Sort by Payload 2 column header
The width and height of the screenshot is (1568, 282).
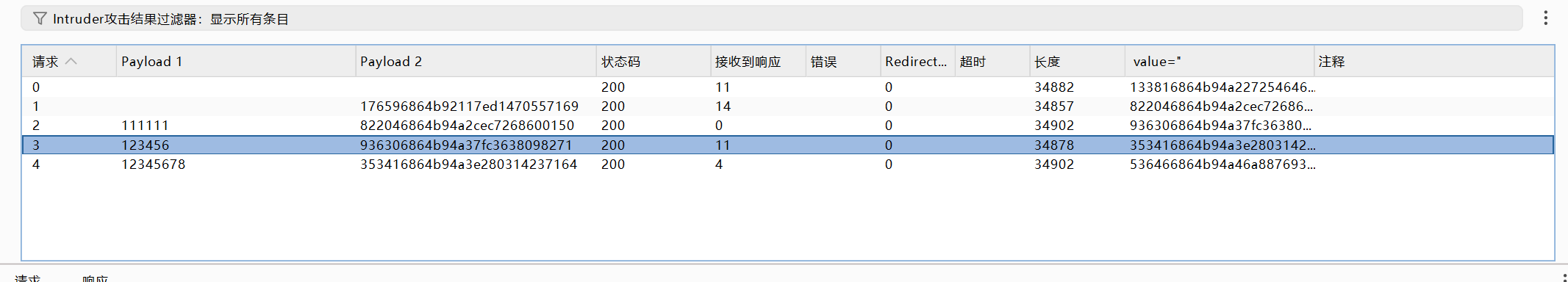pyautogui.click(x=476, y=62)
